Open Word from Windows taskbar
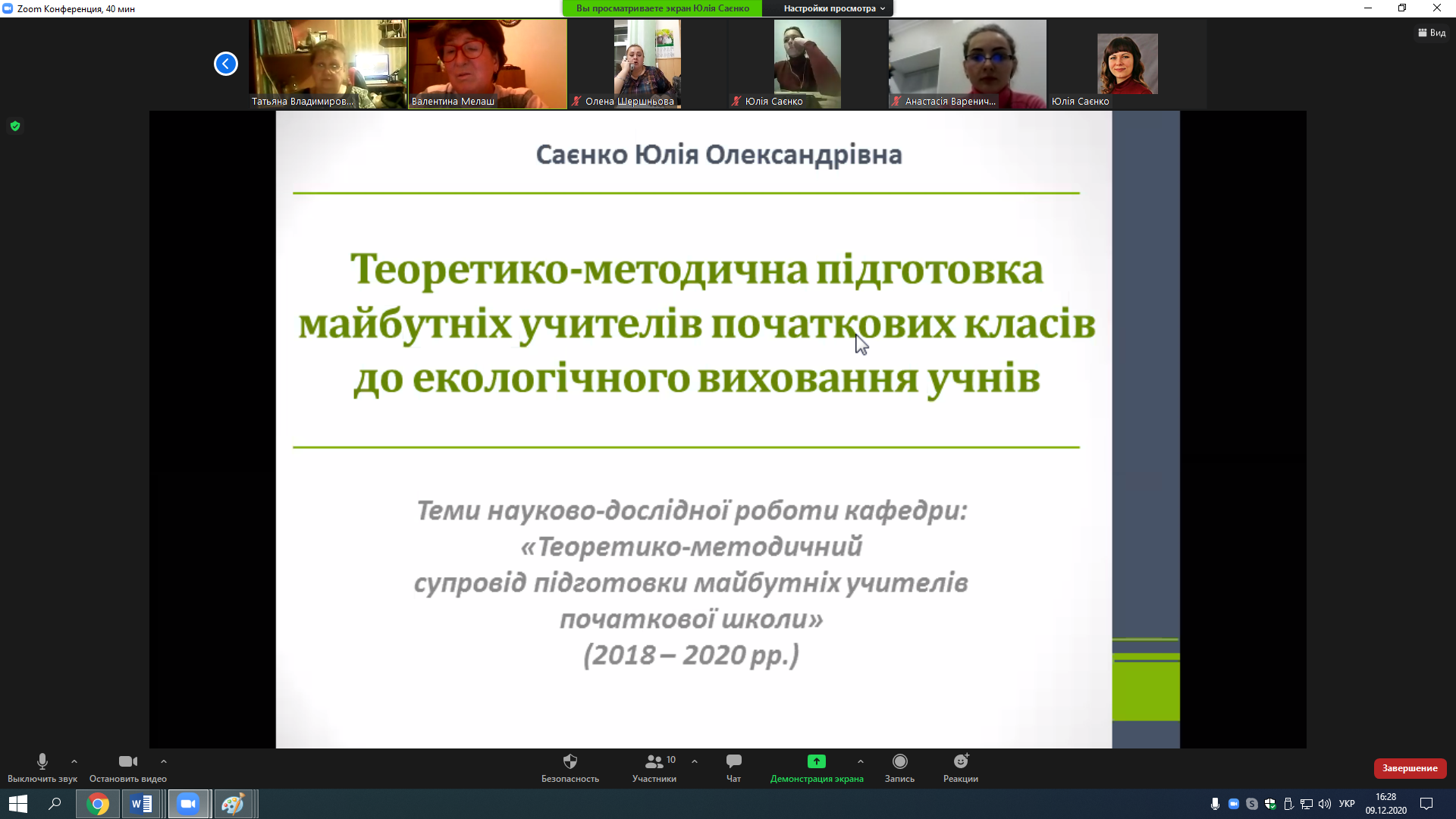1456x819 pixels. 142,804
